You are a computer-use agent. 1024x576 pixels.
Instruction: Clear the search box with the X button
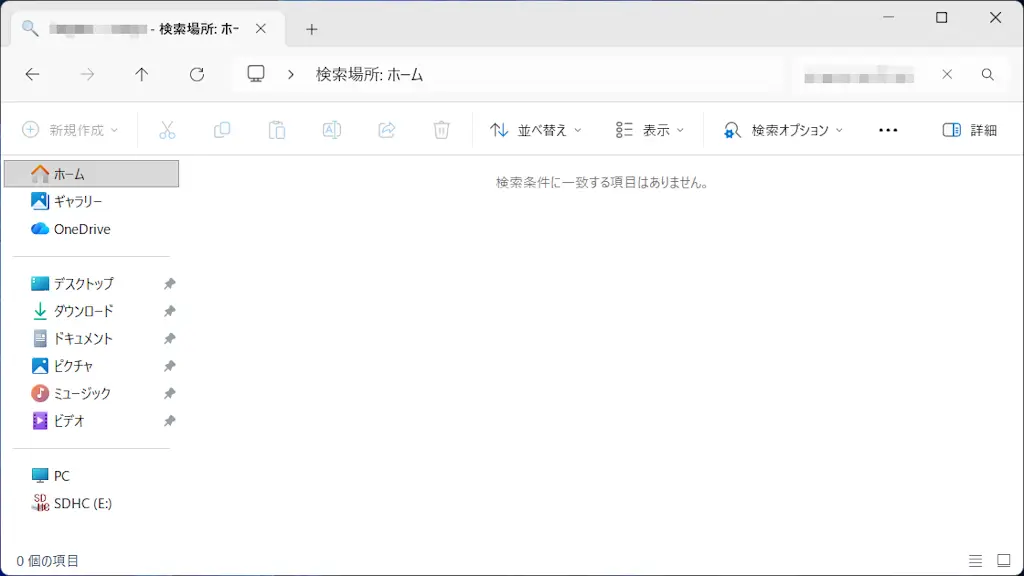(947, 74)
